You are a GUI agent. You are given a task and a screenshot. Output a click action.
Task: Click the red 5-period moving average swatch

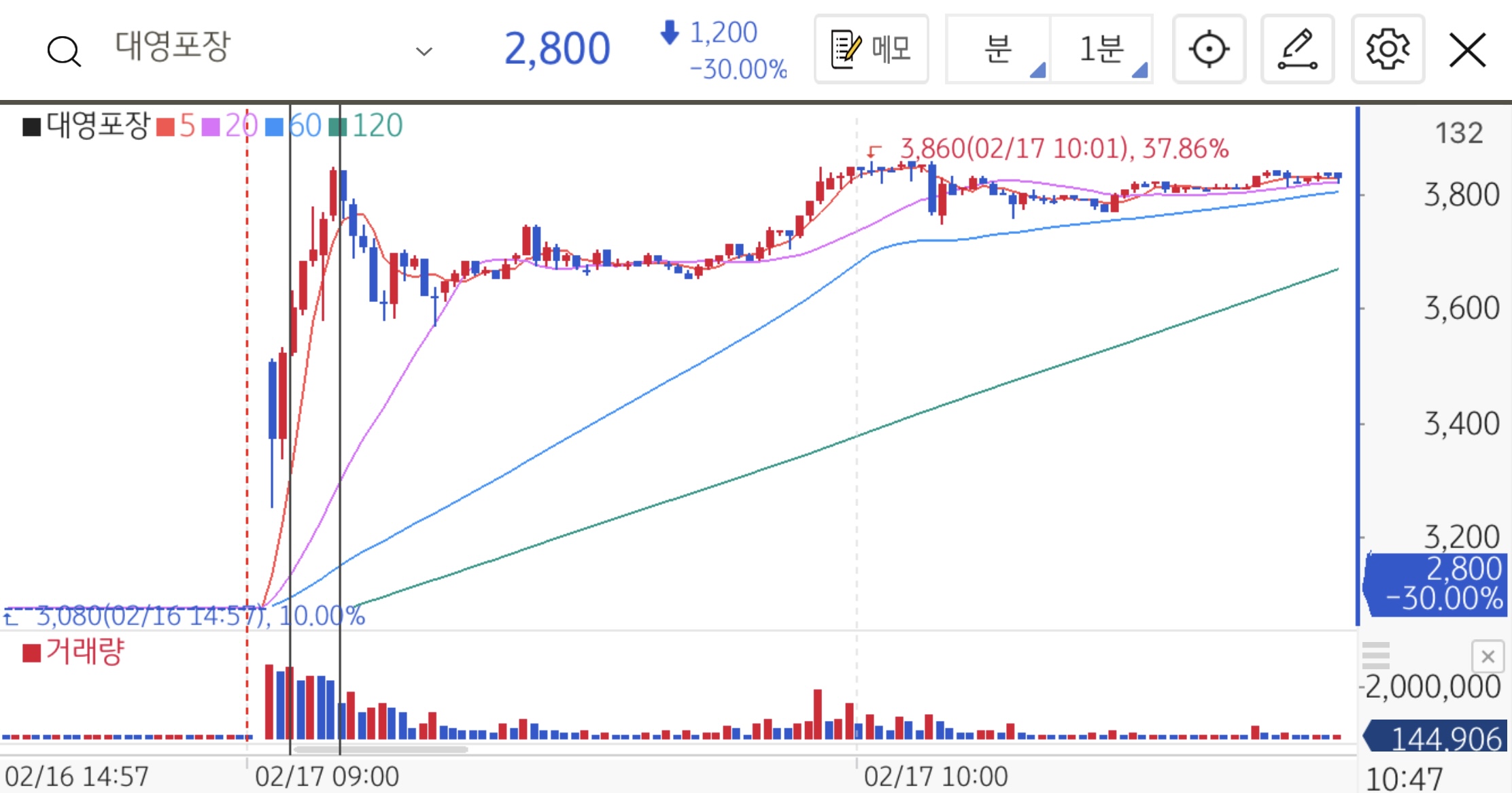[165, 126]
